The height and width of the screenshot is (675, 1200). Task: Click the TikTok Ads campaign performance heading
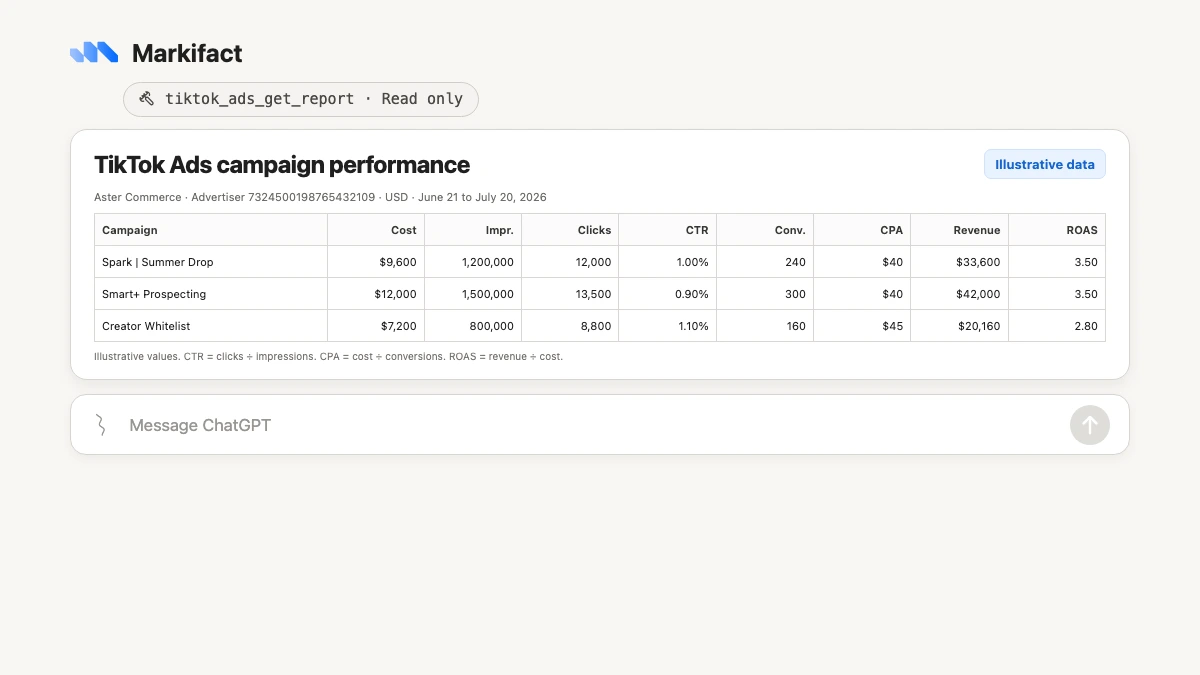pyautogui.click(x=282, y=165)
